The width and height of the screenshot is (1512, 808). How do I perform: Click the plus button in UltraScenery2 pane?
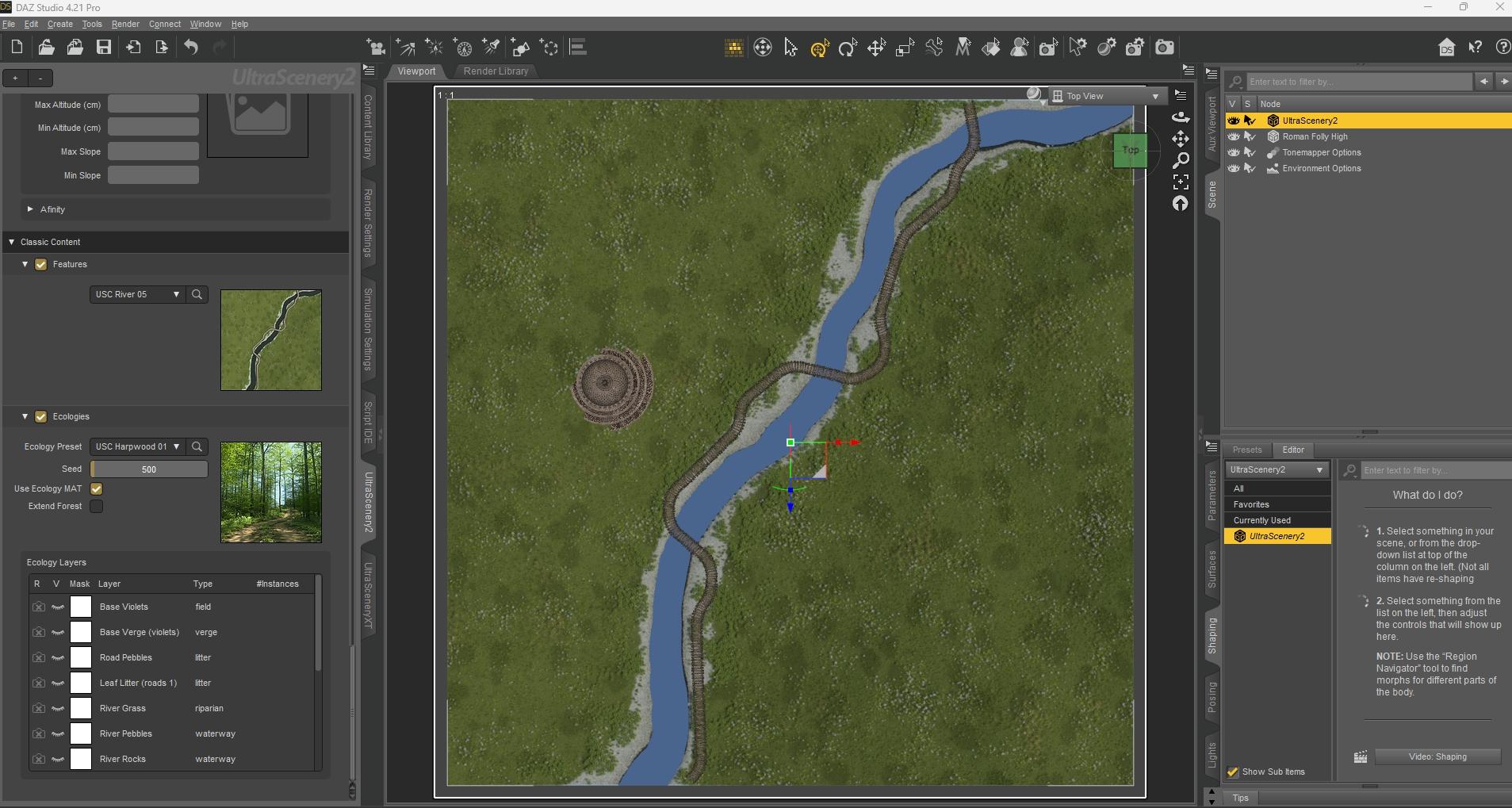click(x=15, y=78)
